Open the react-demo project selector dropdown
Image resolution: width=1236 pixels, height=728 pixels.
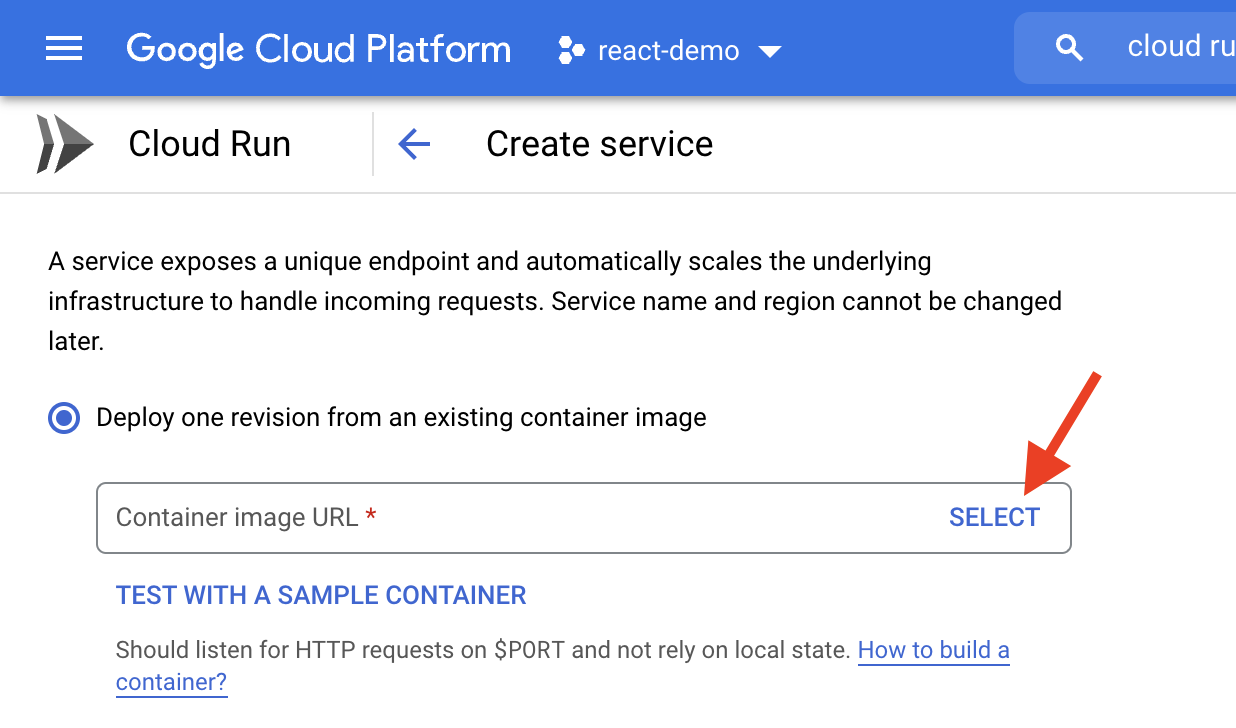(670, 49)
